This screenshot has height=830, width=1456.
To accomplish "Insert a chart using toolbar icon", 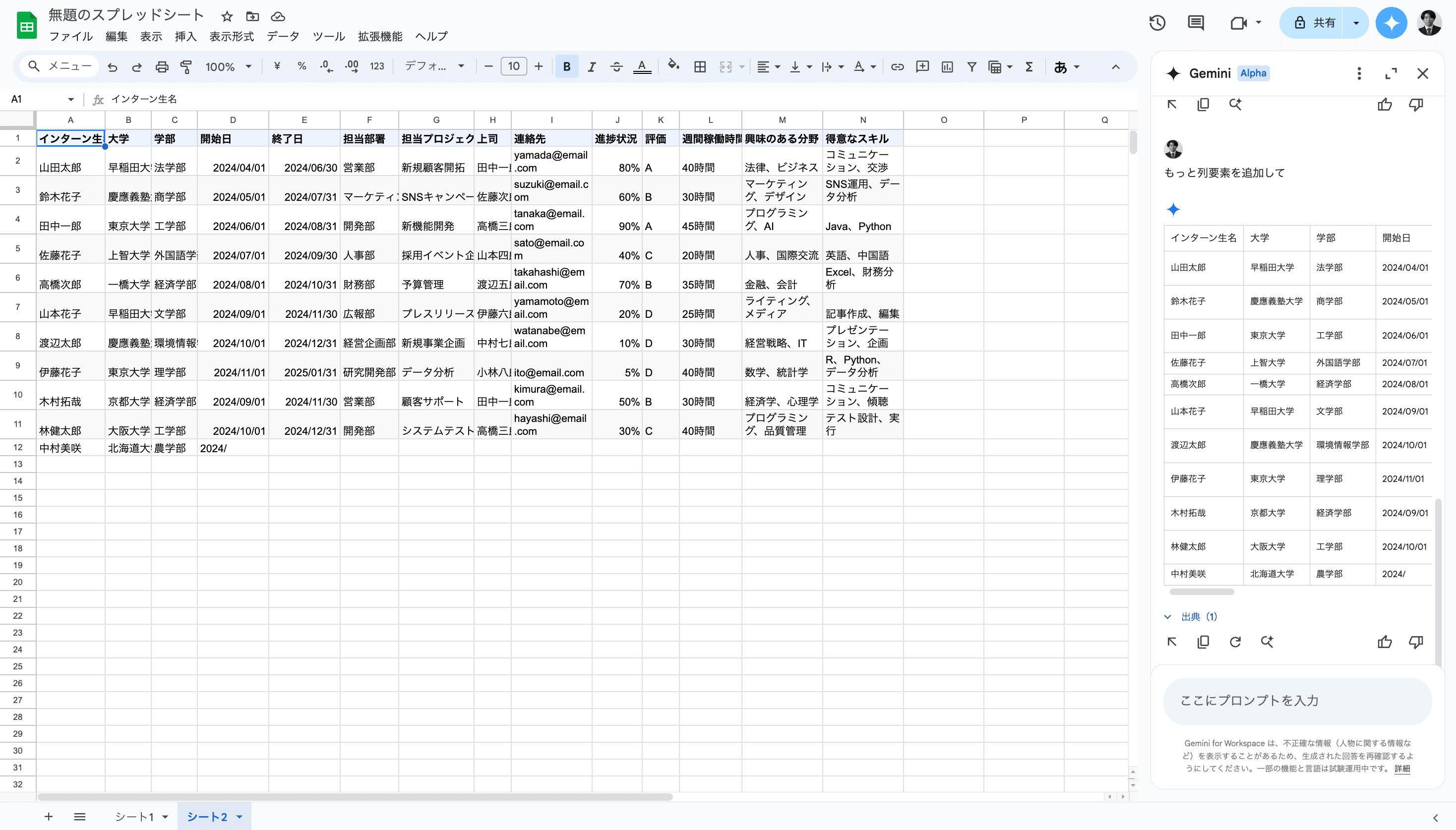I will 947,67.
